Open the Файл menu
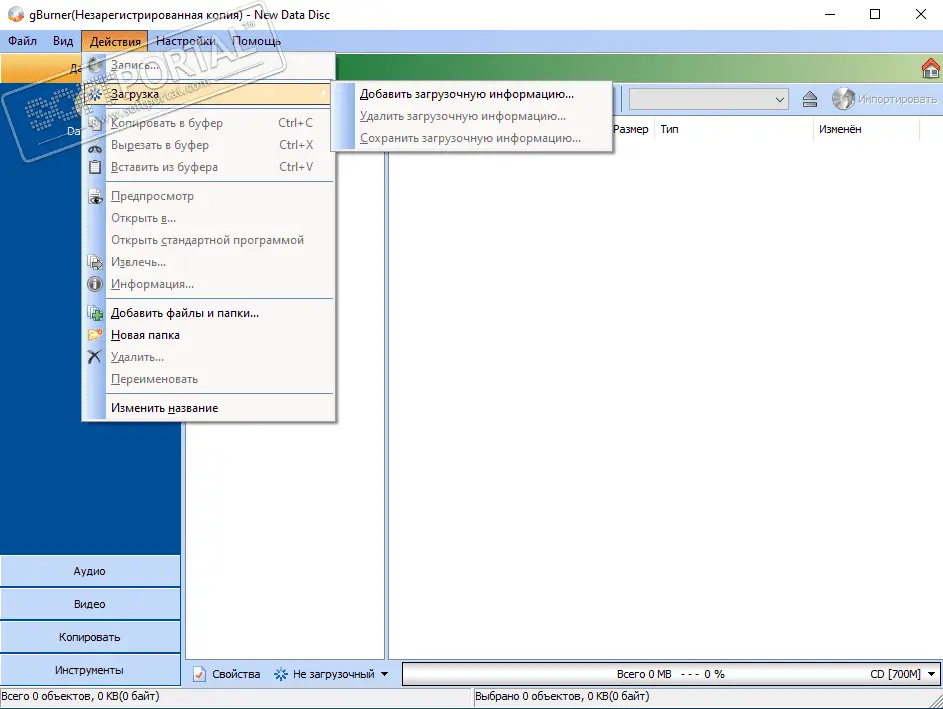 pyautogui.click(x=22, y=41)
